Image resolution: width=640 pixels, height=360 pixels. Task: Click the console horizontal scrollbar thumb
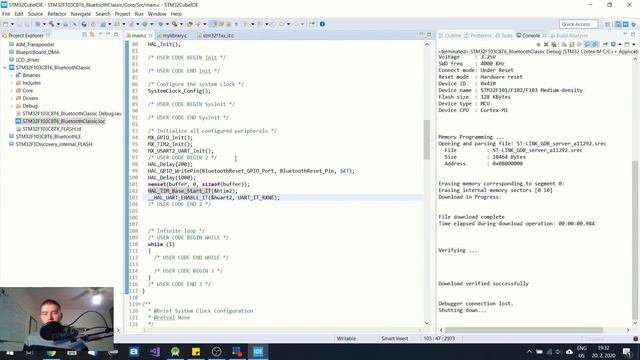pyautogui.click(x=524, y=330)
